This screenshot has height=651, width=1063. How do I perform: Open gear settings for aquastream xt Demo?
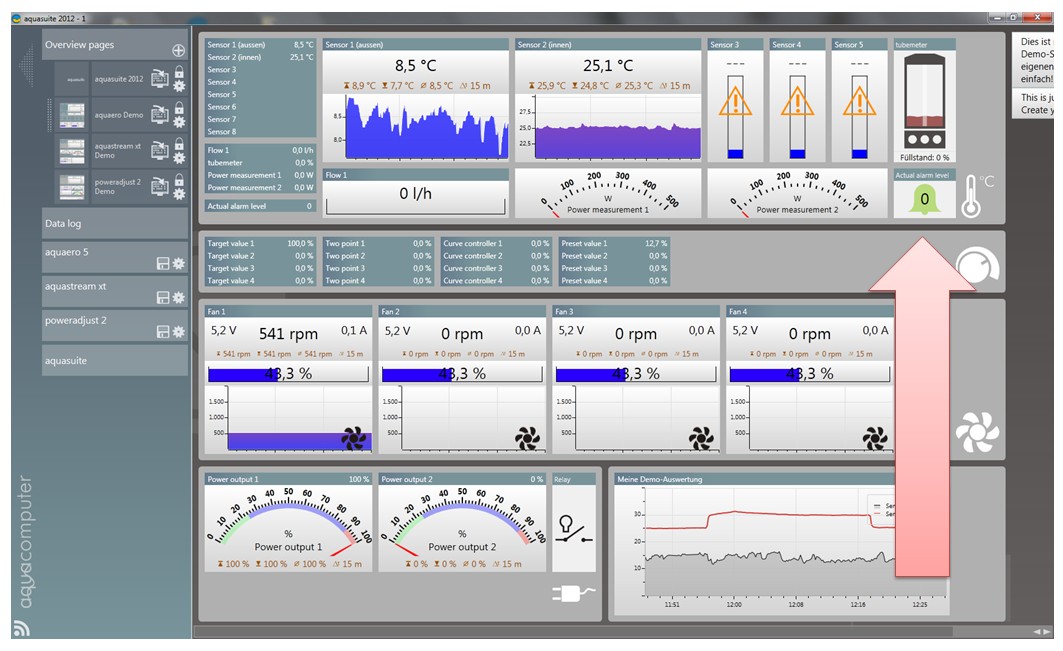179,158
